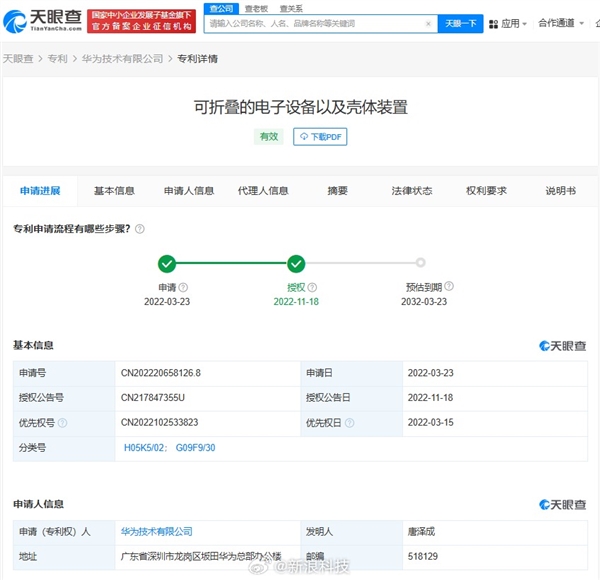Open classification link G09F9/30
This screenshot has width=600, height=580.
pyautogui.click(x=195, y=448)
